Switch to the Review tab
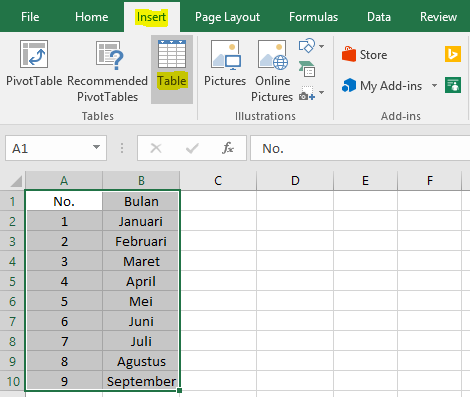 (438, 17)
